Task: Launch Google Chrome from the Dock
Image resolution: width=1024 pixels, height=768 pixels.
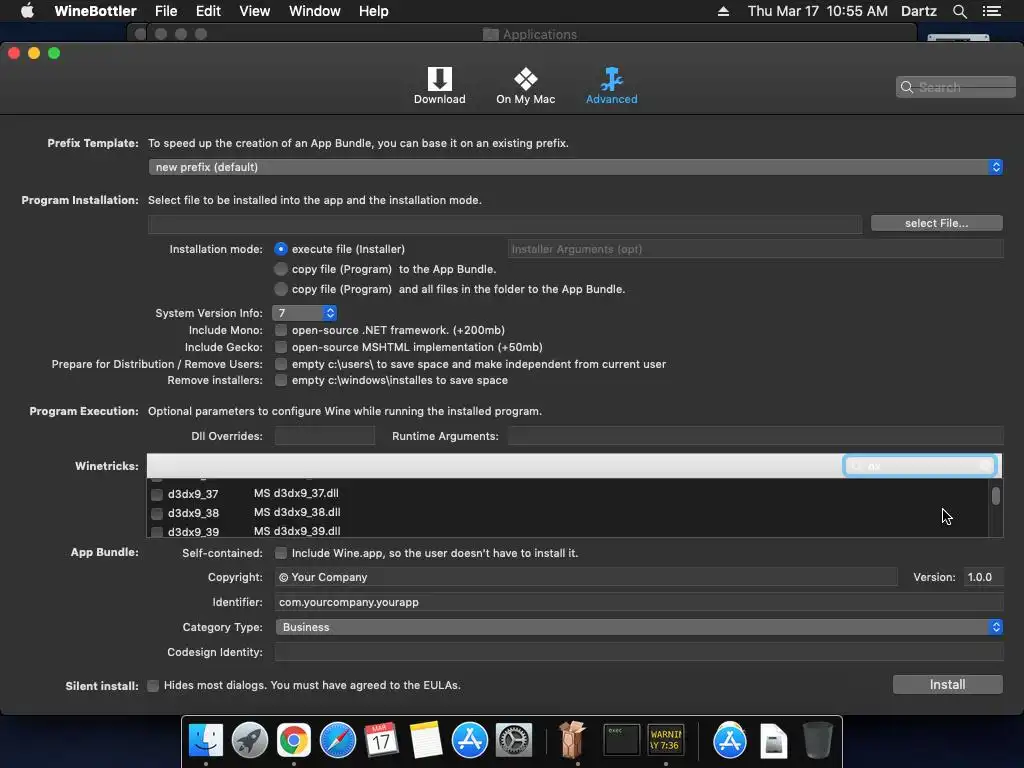Action: pyautogui.click(x=294, y=740)
